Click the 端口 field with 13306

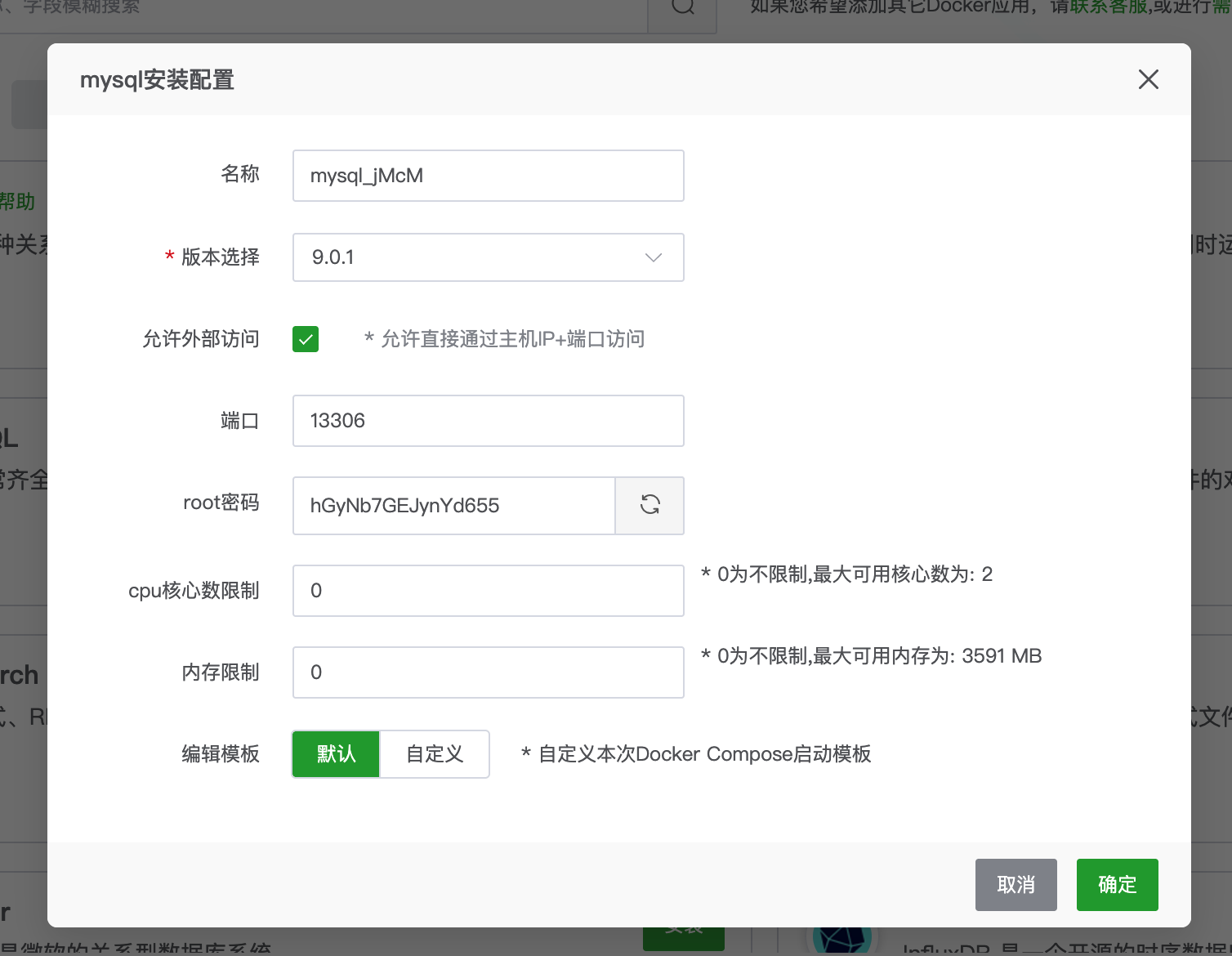point(489,421)
